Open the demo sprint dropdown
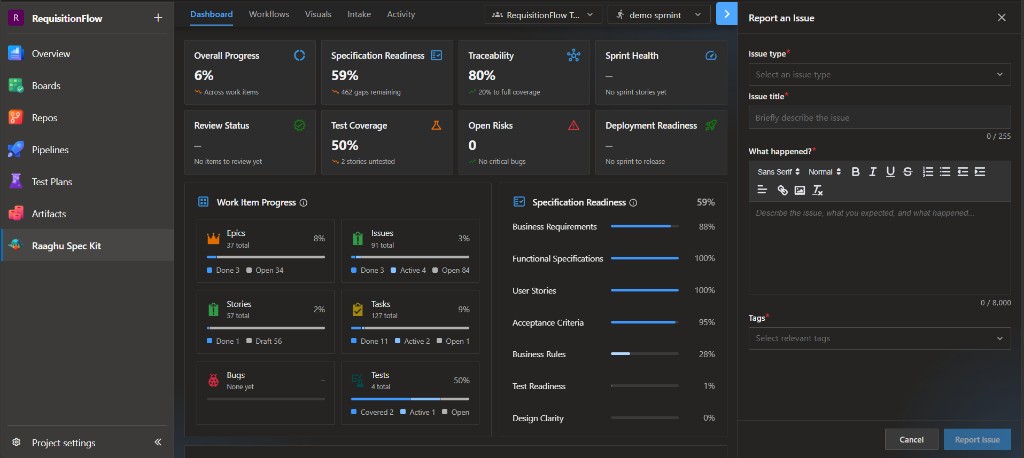 pos(658,14)
